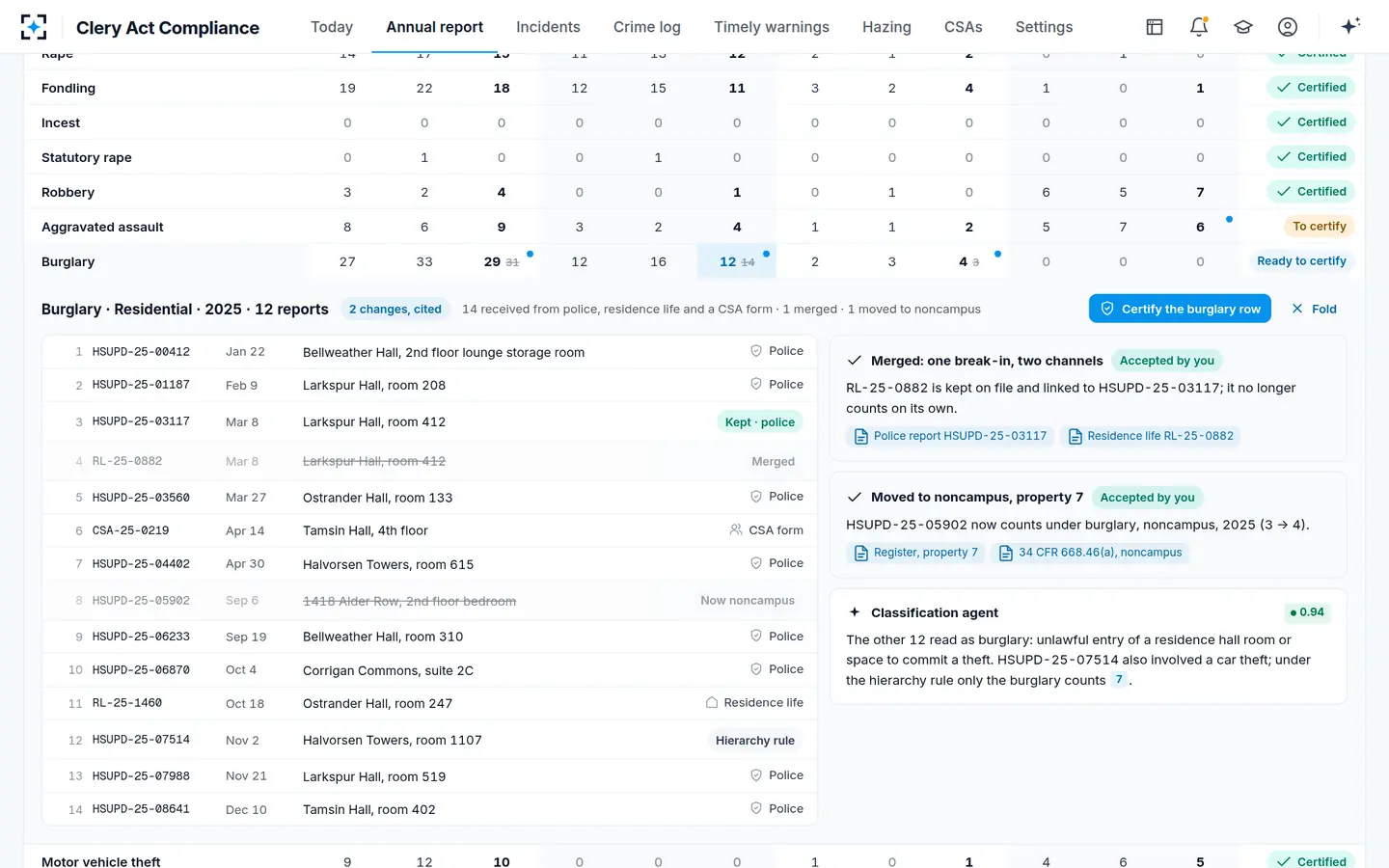Click the Ready to certify status on Burglary
Viewport: 1389px width, 868px height.
pos(1301,261)
